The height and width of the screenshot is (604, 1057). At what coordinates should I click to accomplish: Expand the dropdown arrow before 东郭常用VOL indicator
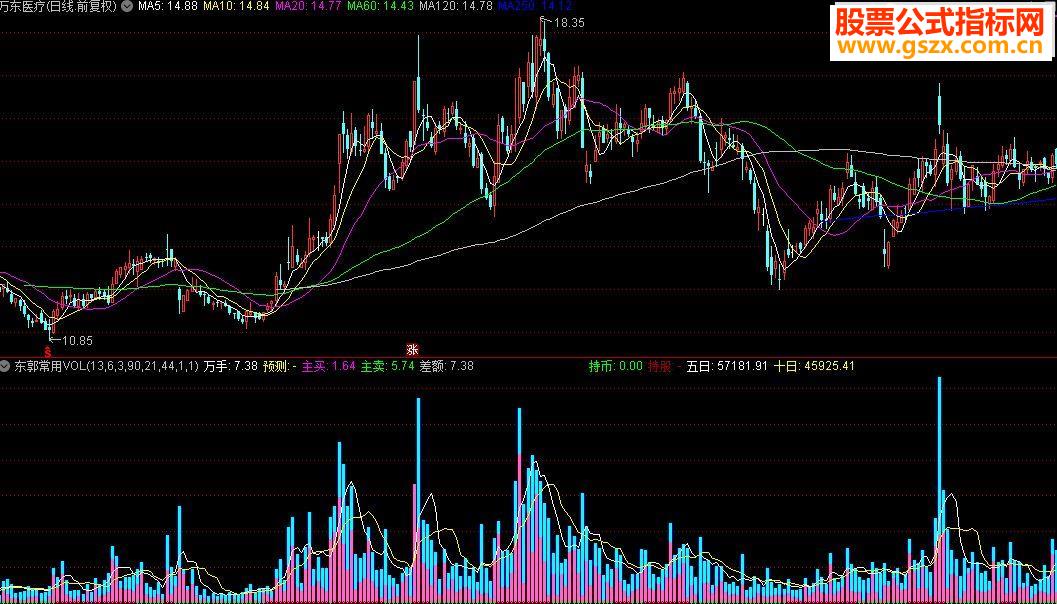6,366
